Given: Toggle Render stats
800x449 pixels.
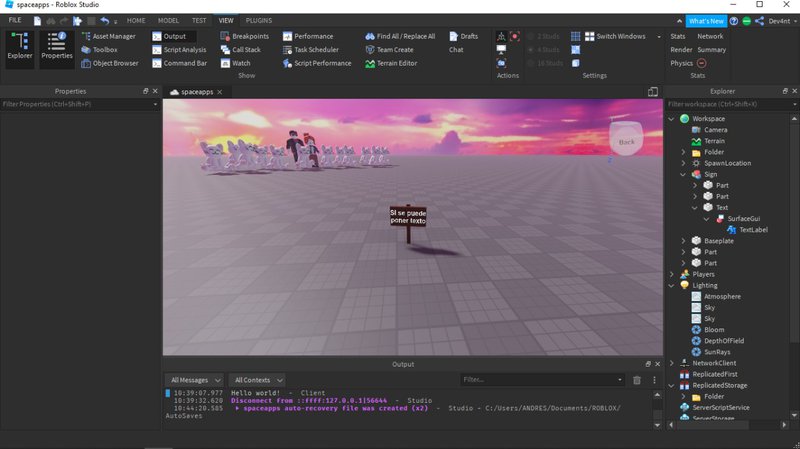Looking at the screenshot, I should coord(681,49).
